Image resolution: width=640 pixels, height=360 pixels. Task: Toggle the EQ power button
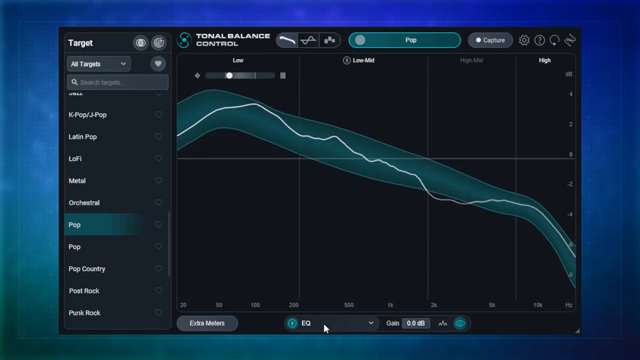293,323
